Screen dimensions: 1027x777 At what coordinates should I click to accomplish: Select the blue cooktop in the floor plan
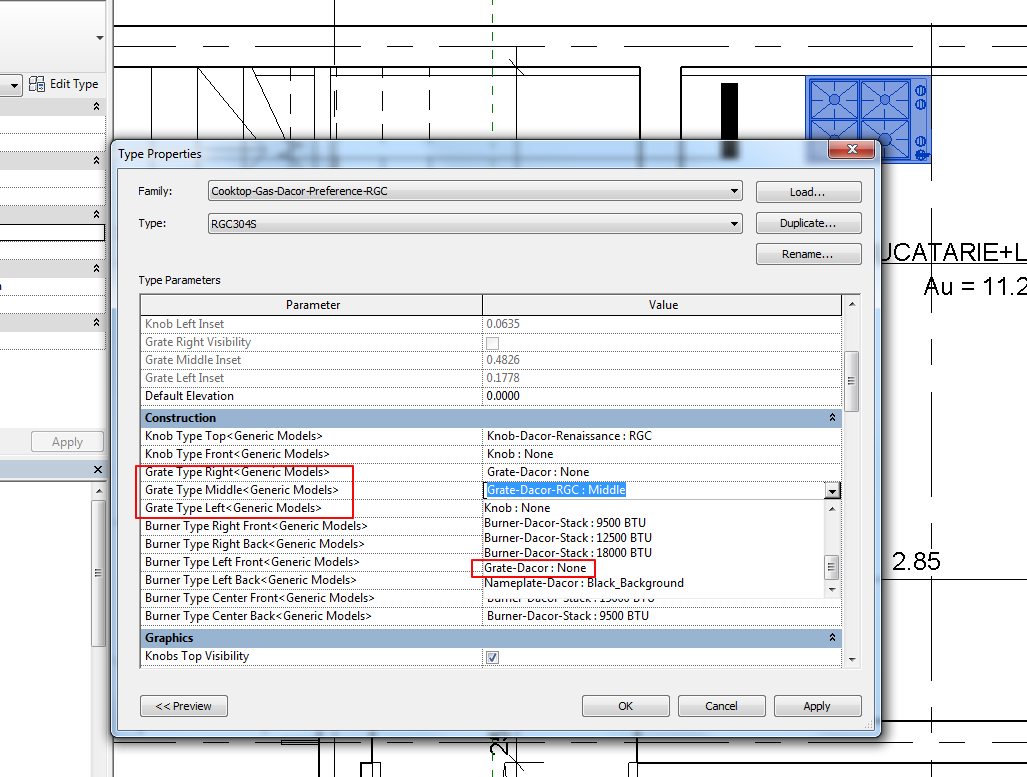point(868,119)
